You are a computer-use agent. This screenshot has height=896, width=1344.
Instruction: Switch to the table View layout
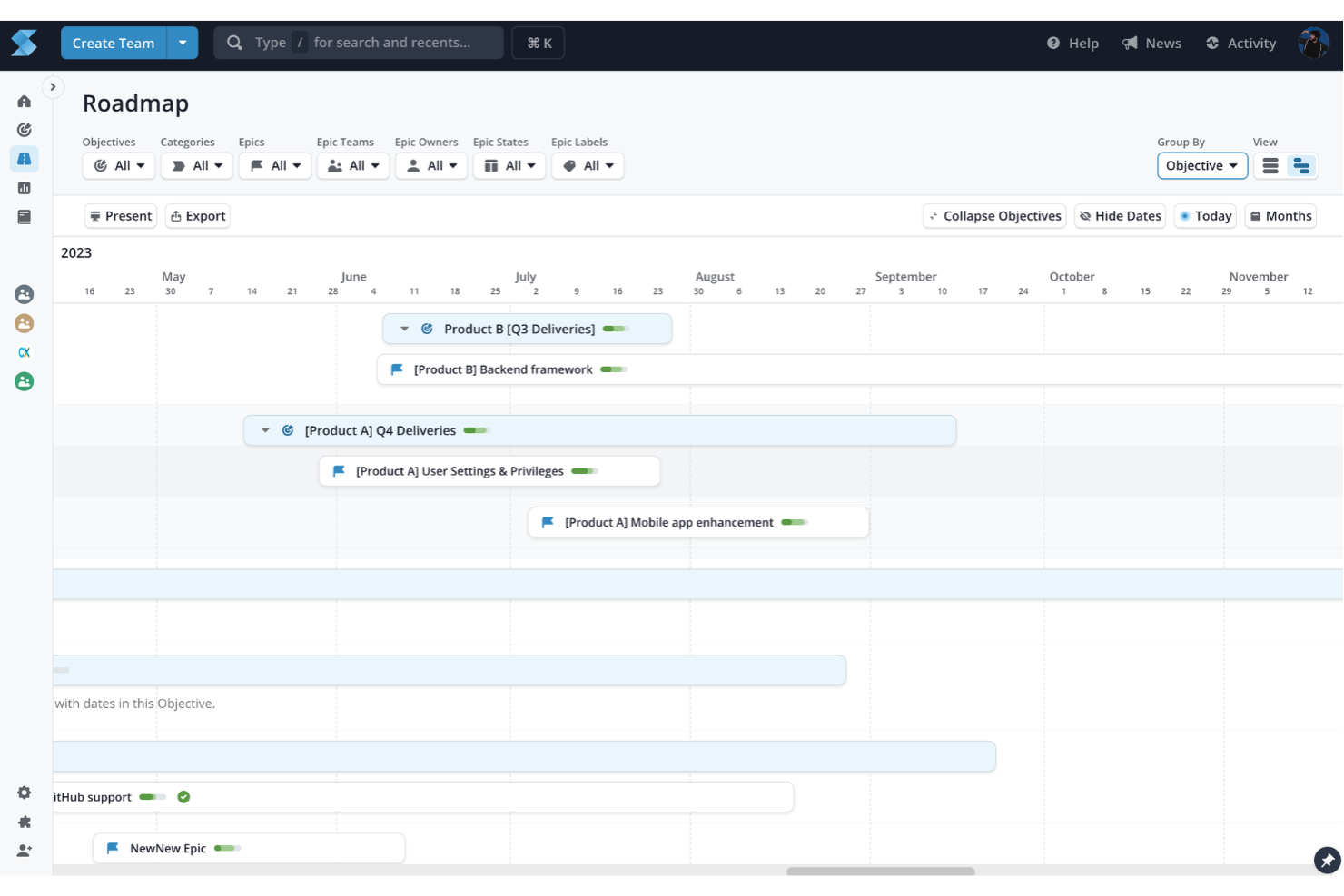[x=1270, y=165]
